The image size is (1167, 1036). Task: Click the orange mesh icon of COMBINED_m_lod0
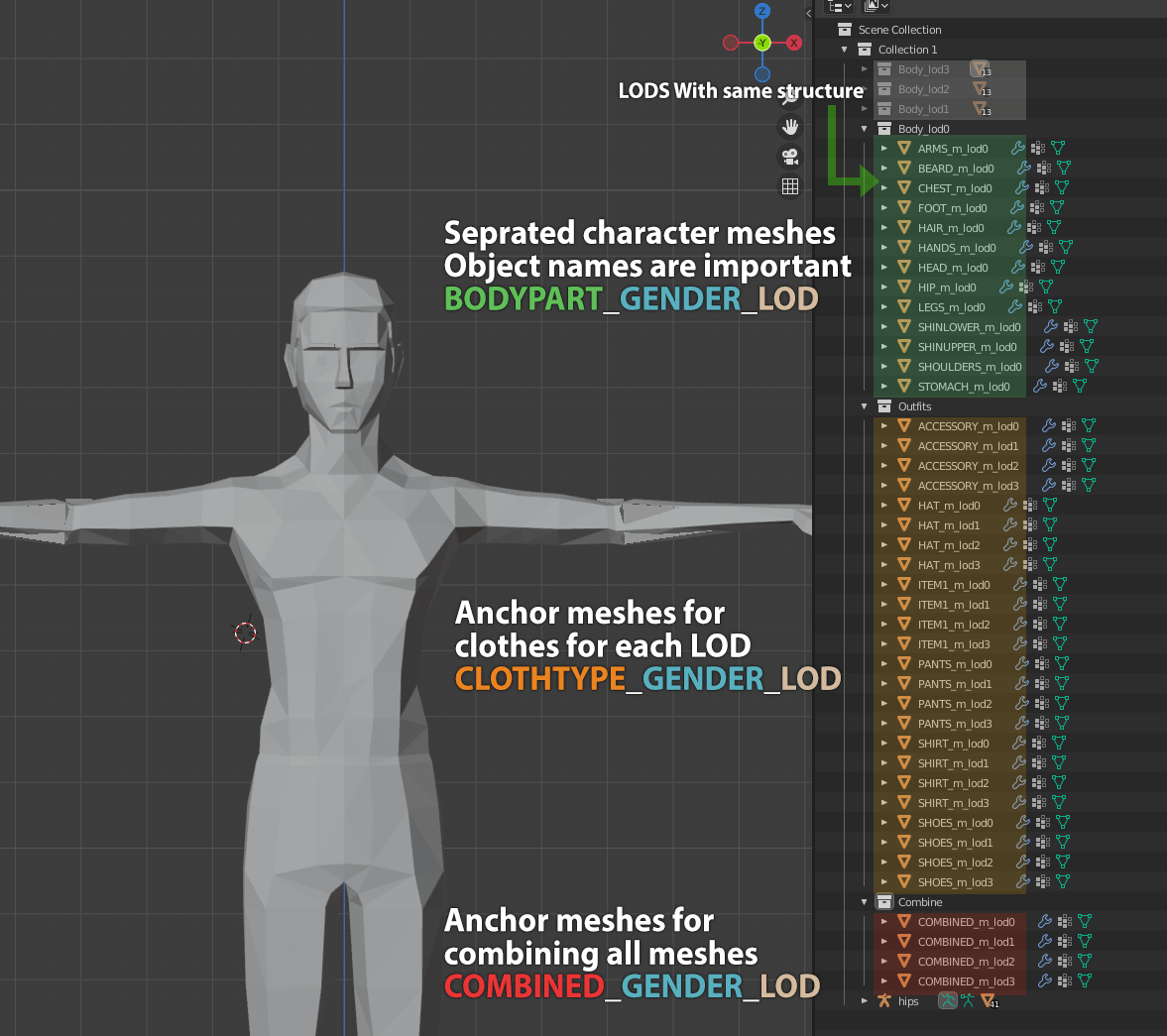904,922
